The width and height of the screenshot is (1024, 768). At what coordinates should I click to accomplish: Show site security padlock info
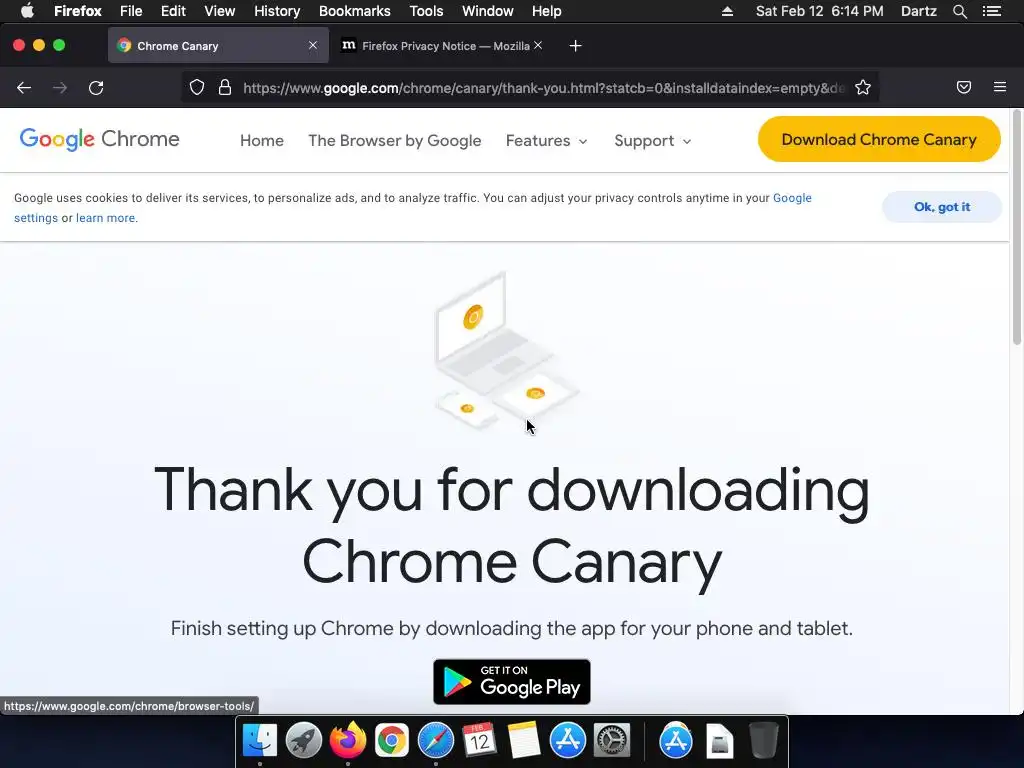point(225,88)
